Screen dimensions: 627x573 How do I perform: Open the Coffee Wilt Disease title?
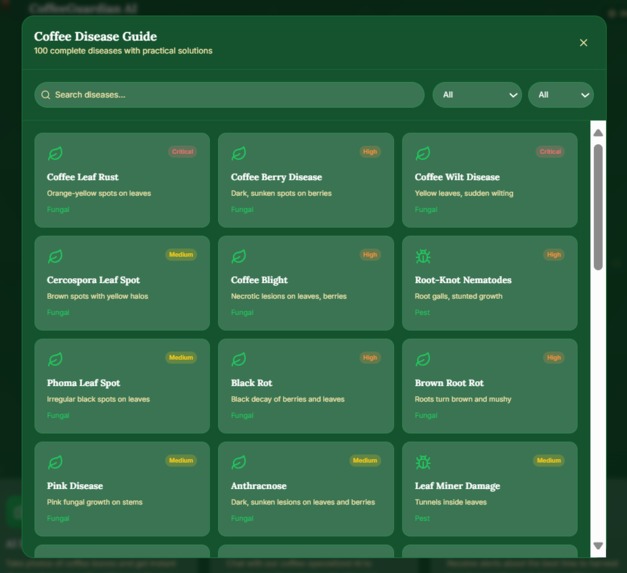pos(457,177)
